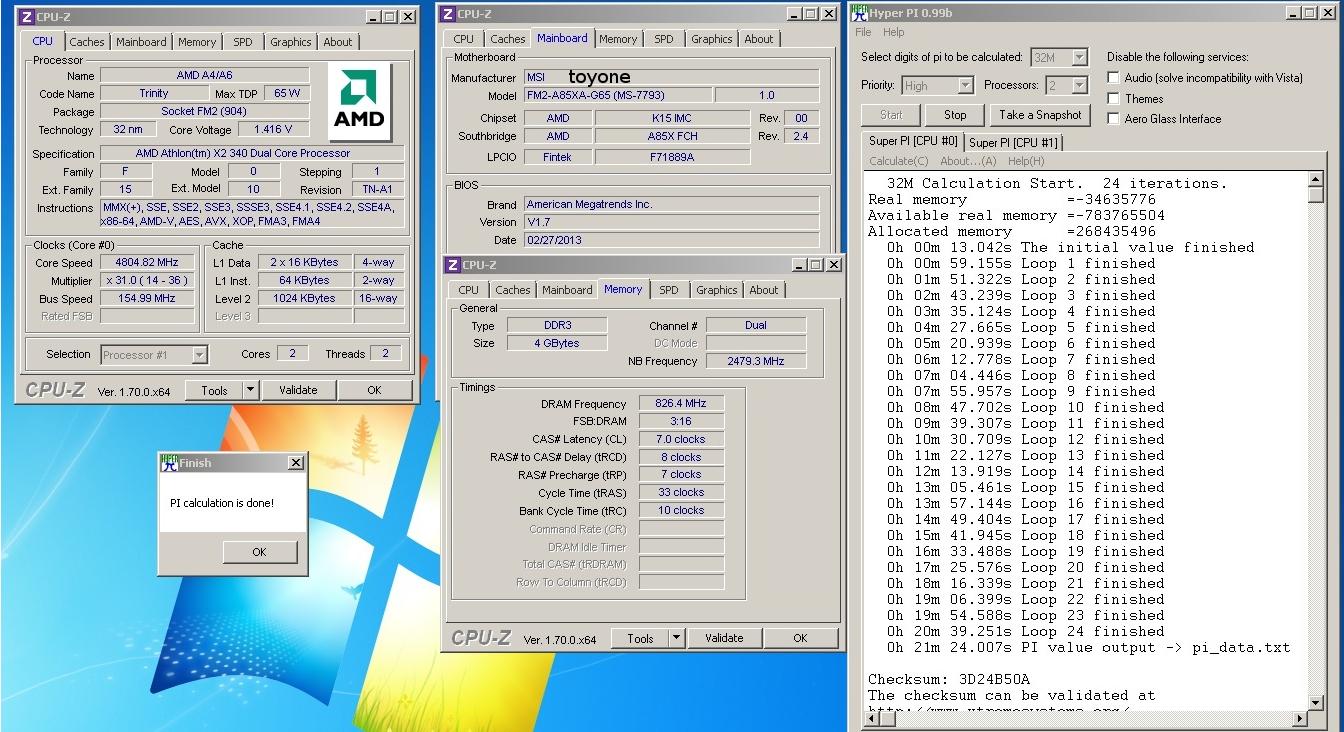Viewport: 1344px width, 732px height.
Task: Open the Processor #1 selection dropdown
Action: tap(199, 354)
